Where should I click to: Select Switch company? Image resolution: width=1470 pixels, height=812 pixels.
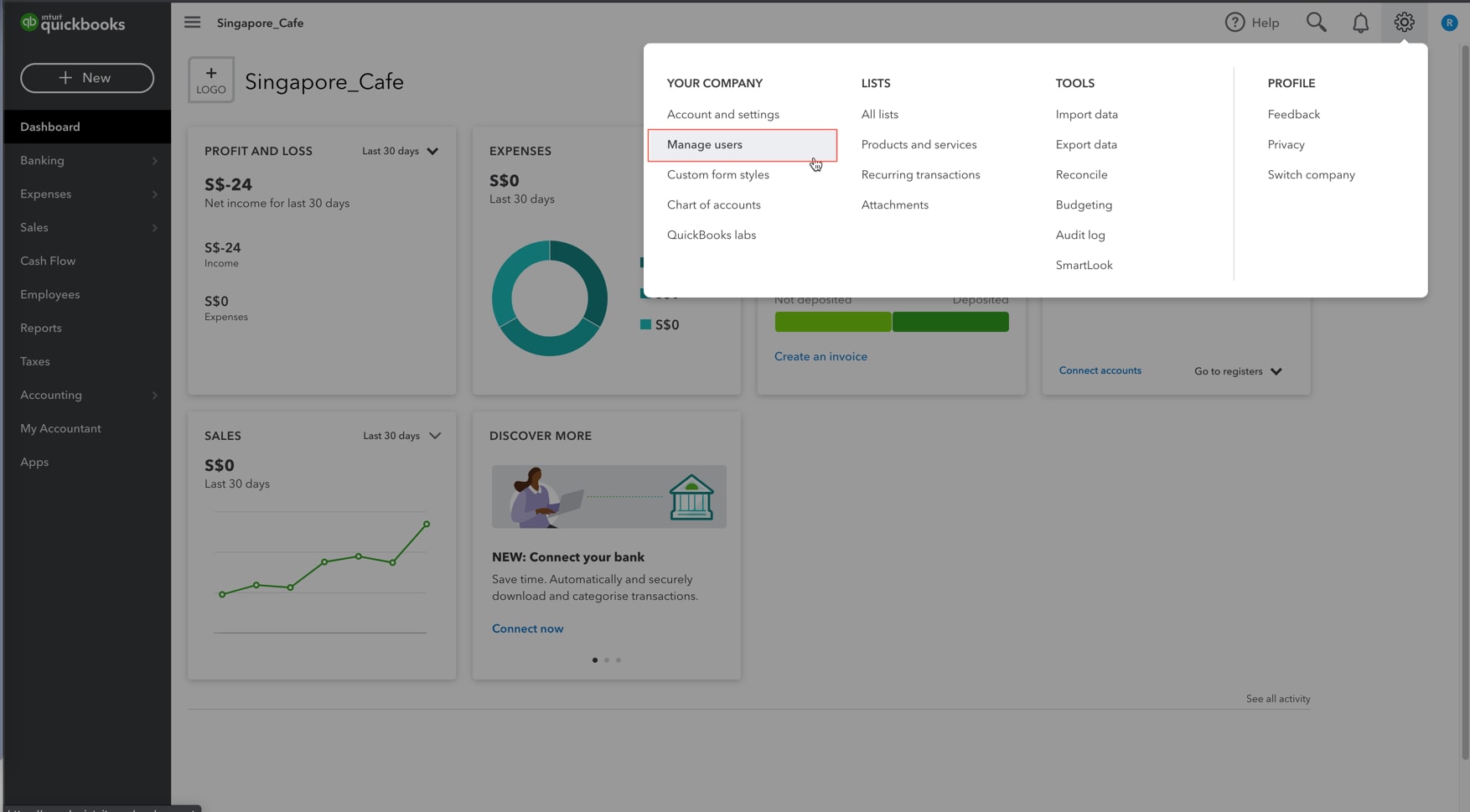(1311, 174)
